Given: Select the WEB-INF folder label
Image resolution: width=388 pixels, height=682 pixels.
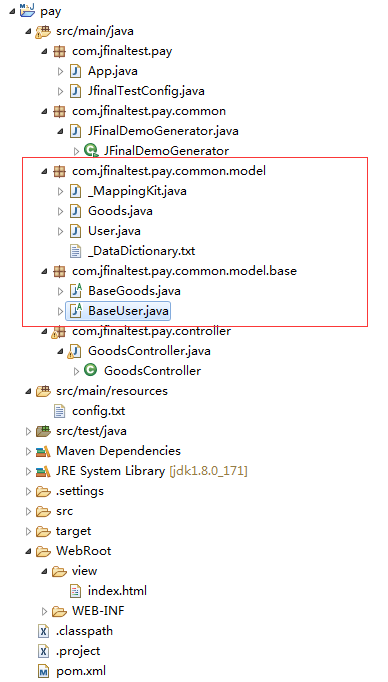Looking at the screenshot, I should point(98,611).
